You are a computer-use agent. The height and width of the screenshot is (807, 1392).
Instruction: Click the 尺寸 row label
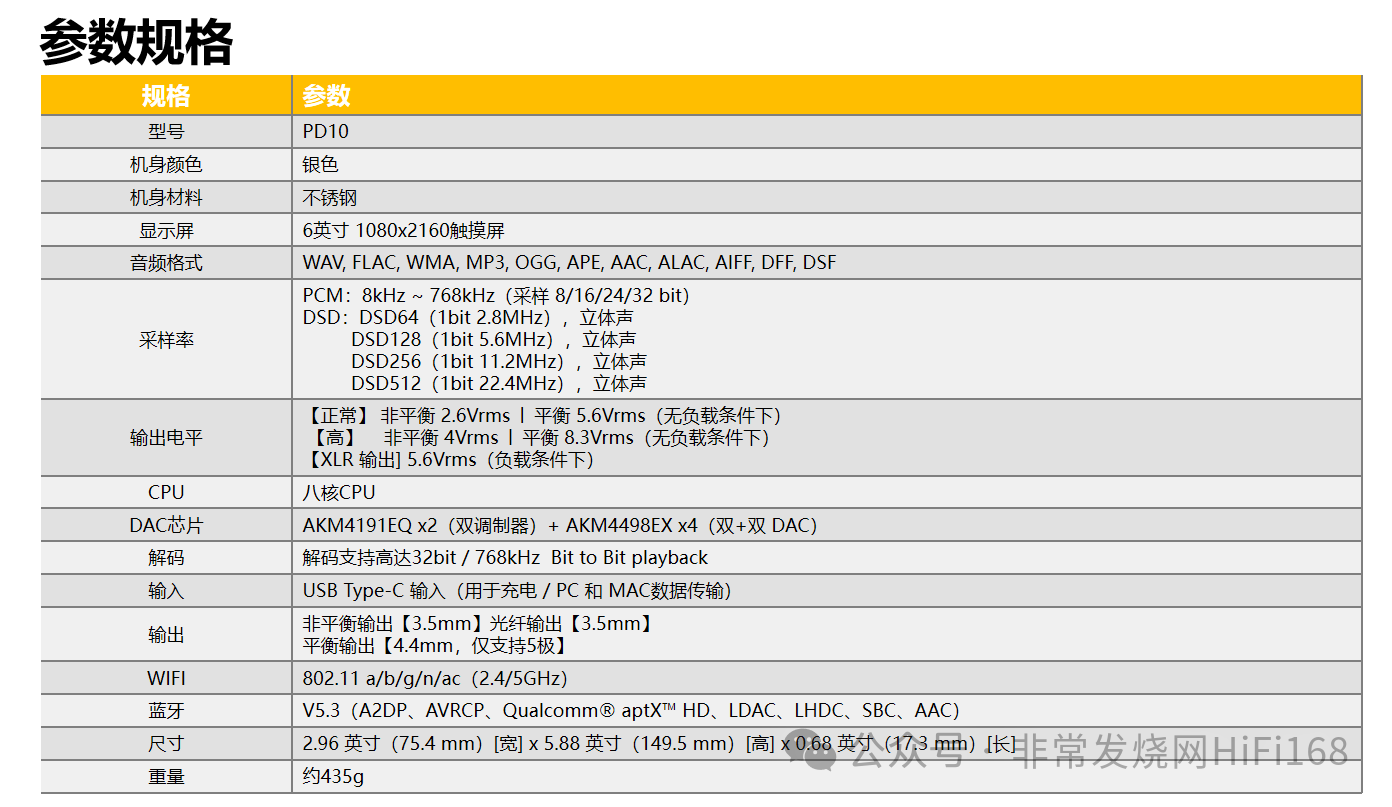tap(166, 744)
